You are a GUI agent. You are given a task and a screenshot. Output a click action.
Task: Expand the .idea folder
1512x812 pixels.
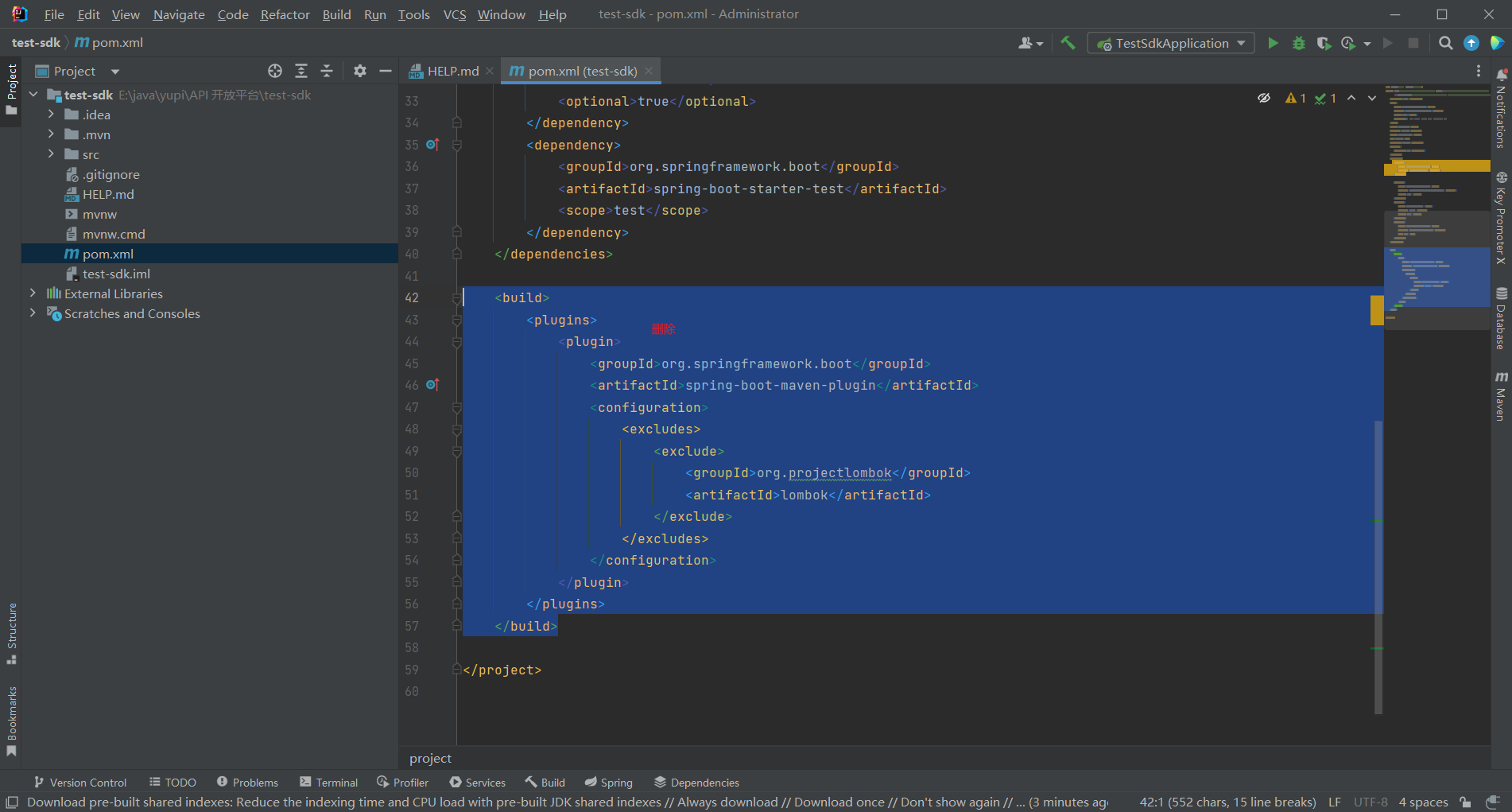point(51,115)
